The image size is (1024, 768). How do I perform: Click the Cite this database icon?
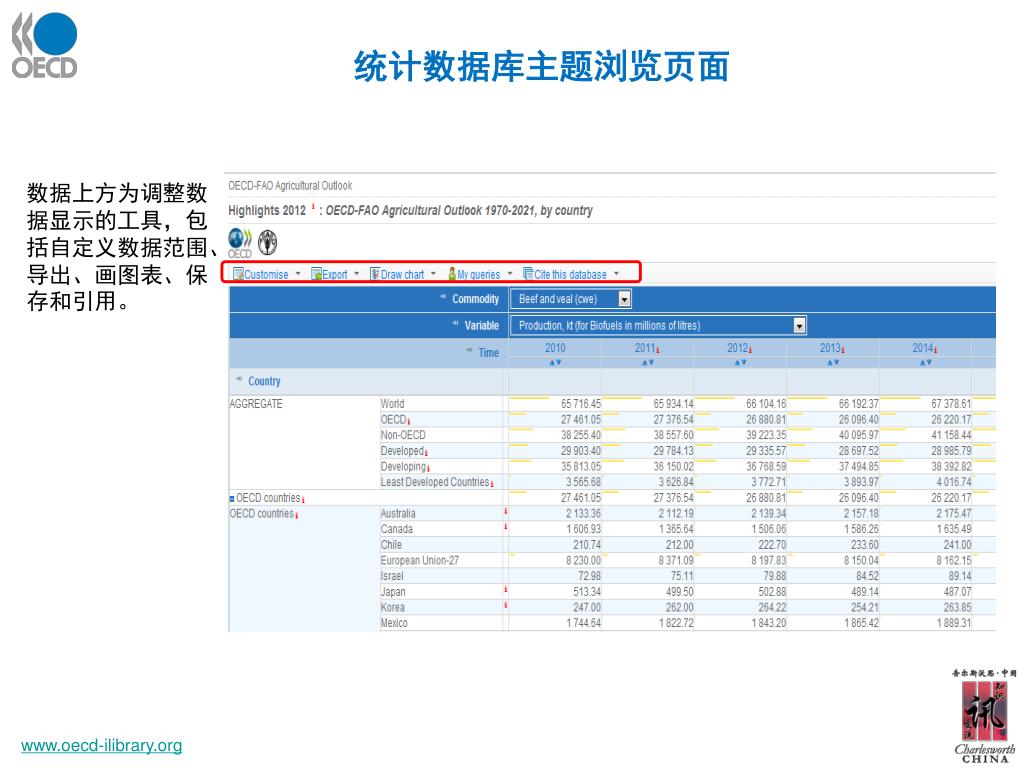pos(528,274)
